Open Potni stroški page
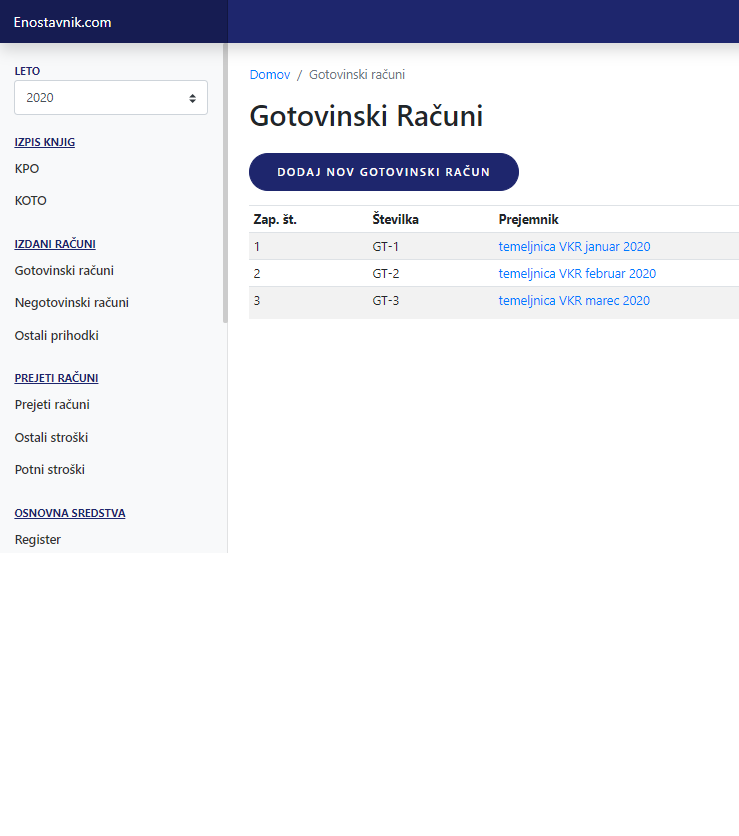The width and height of the screenshot is (739, 836). (x=50, y=470)
